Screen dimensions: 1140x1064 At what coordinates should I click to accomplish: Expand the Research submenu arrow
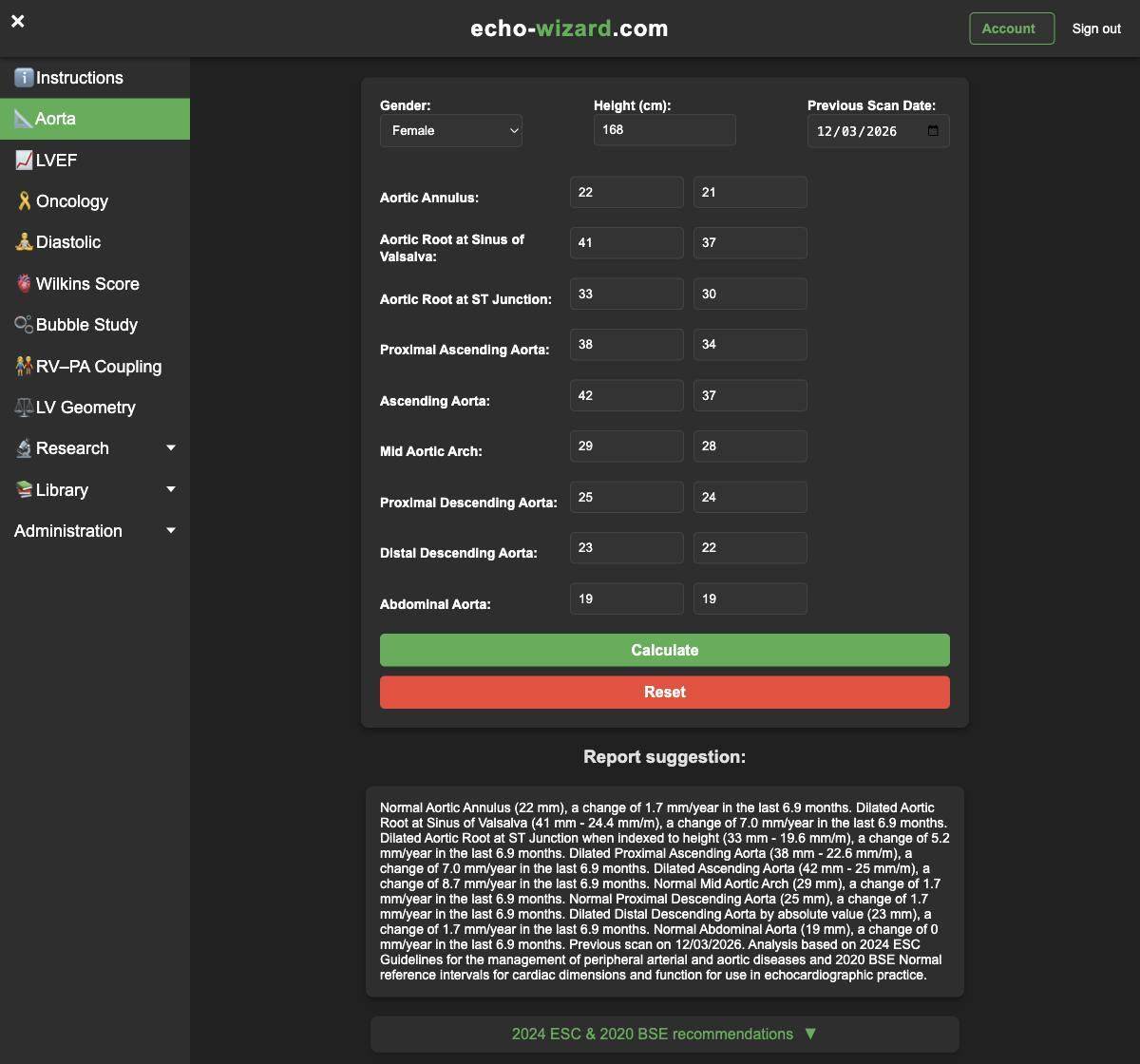pyautogui.click(x=171, y=448)
